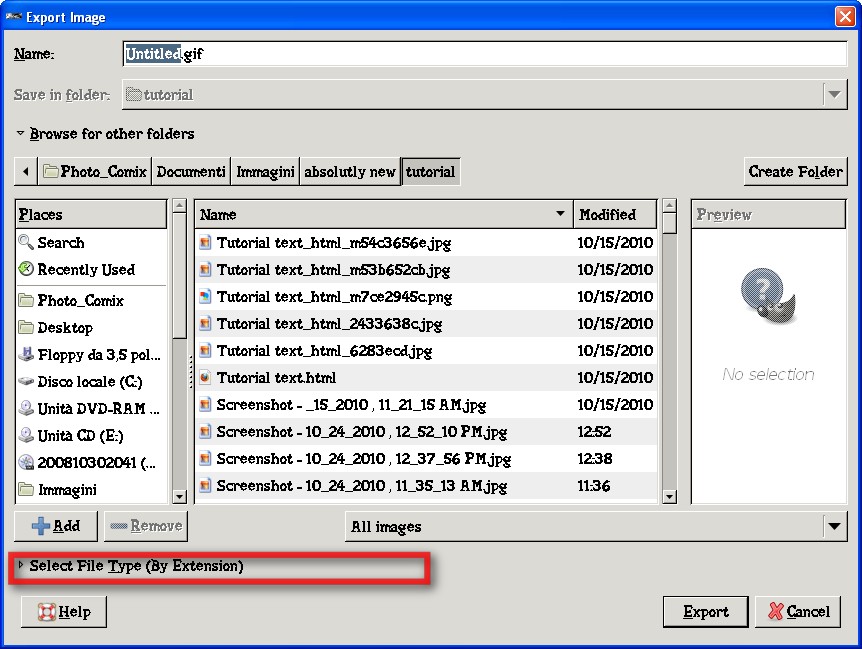Click icon of Screenshot 12_37_56 PM.jpg
Image resolution: width=862 pixels, height=649 pixels.
[205, 458]
